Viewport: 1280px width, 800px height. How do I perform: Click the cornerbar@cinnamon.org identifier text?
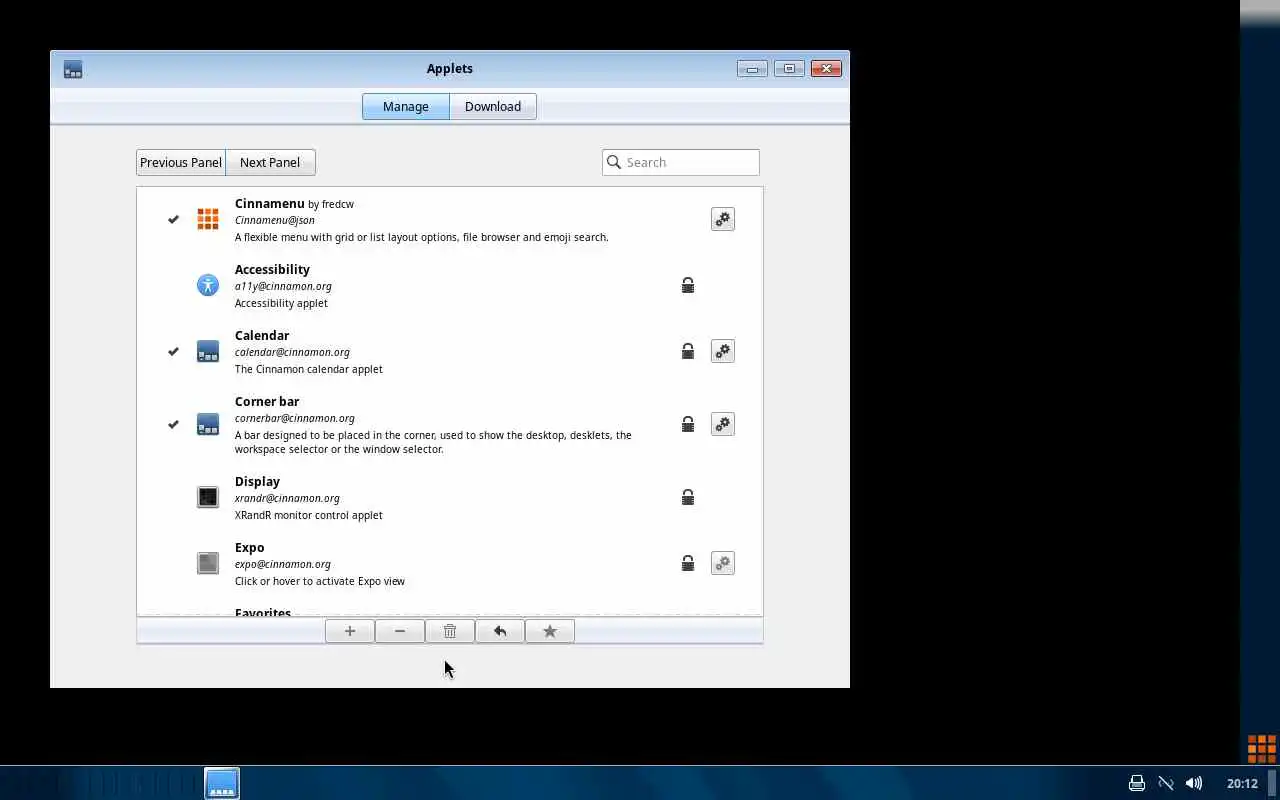coord(295,418)
